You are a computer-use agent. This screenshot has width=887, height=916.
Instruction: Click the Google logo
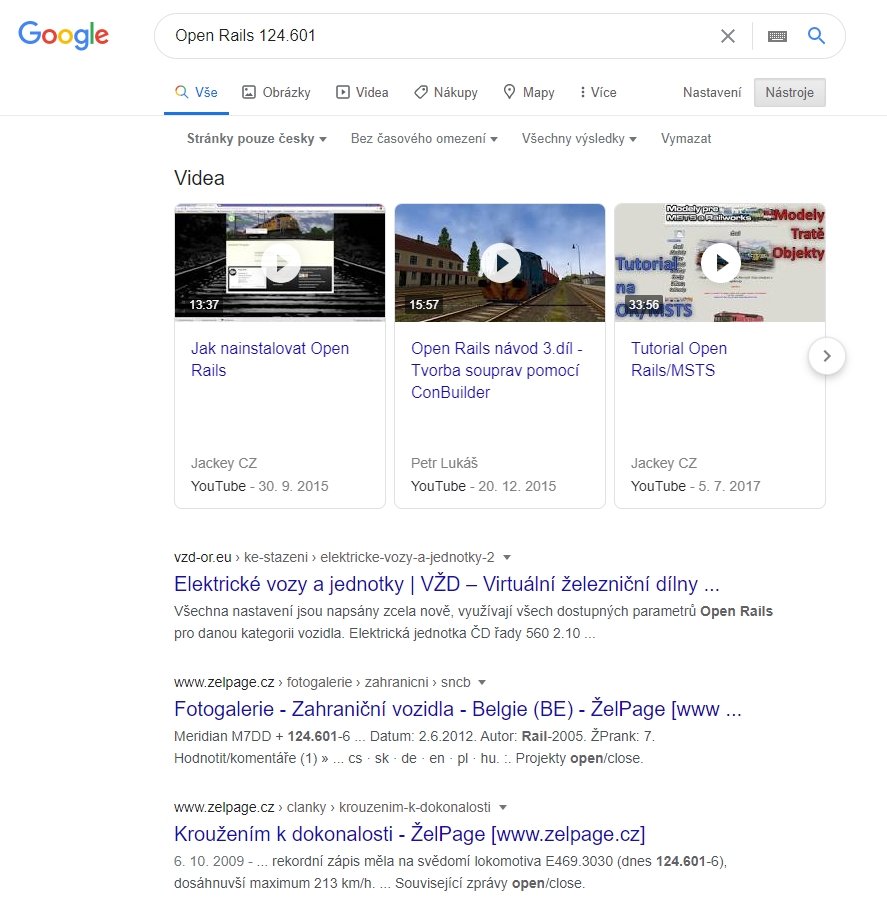pyautogui.click(x=63, y=35)
